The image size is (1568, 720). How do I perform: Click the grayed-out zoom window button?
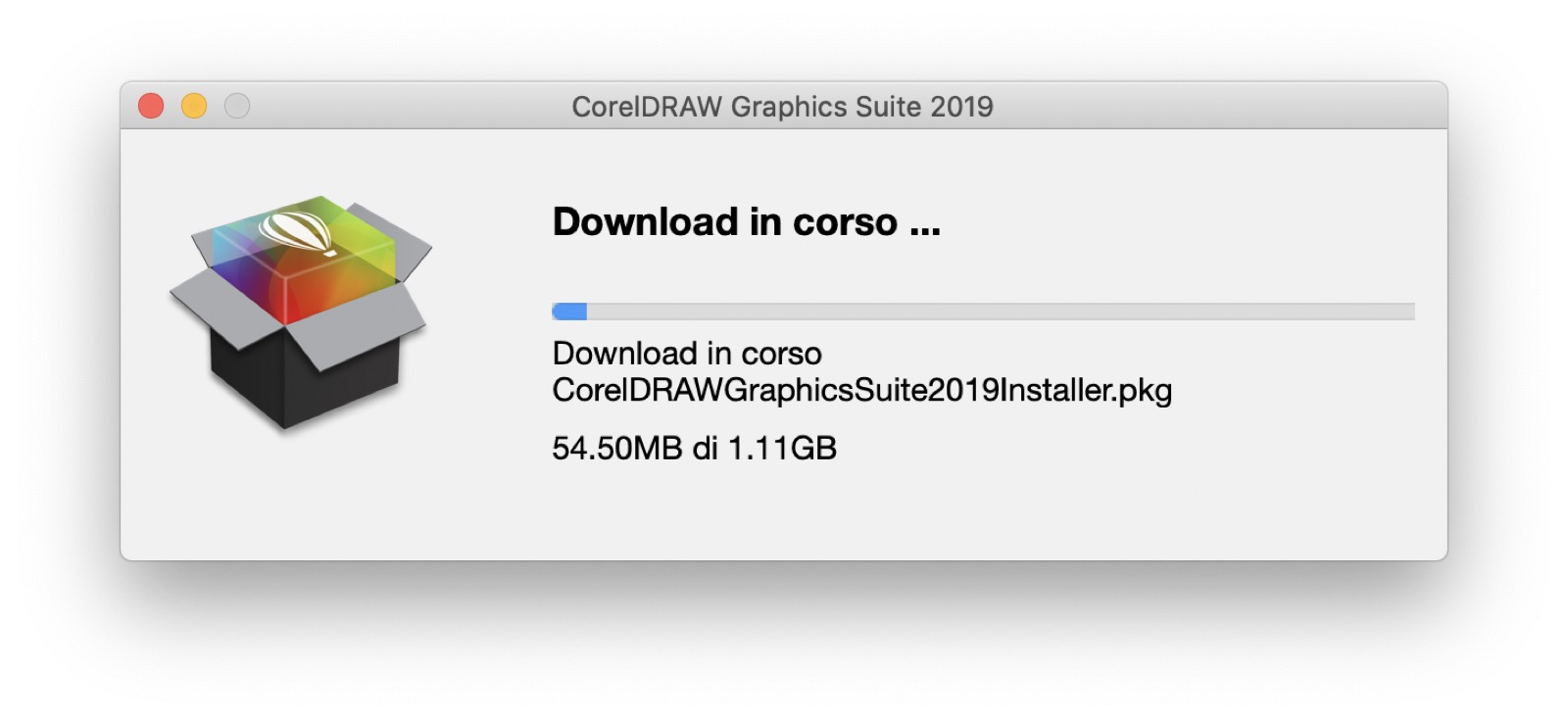click(x=237, y=106)
